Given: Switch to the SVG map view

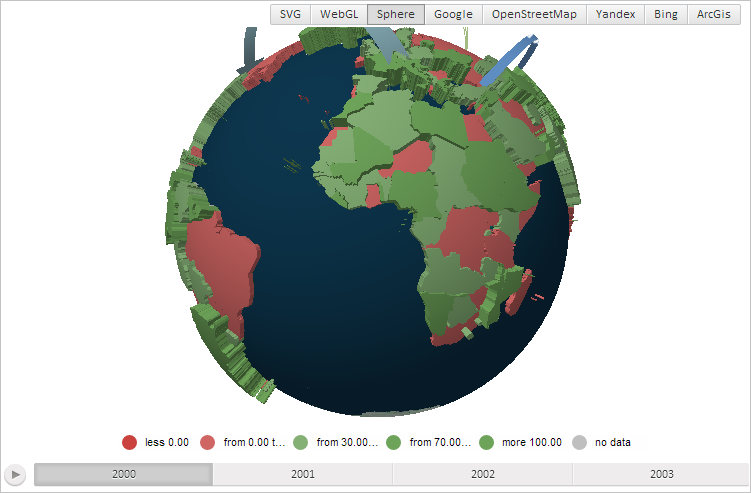Looking at the screenshot, I should [290, 14].
